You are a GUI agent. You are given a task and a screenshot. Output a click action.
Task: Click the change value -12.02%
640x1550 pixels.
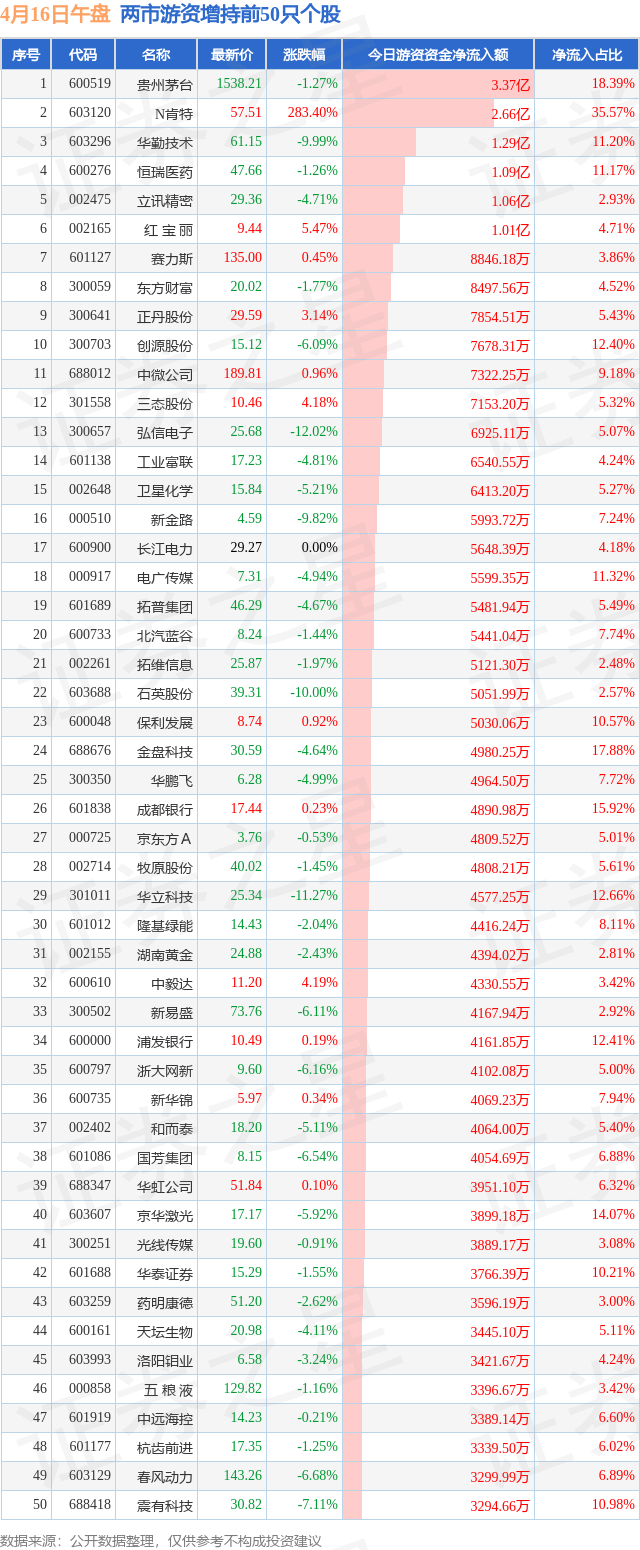coord(314,432)
